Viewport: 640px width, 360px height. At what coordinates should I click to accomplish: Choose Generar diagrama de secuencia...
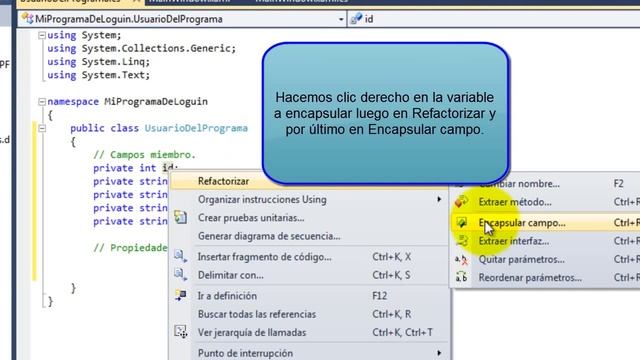[309, 236]
